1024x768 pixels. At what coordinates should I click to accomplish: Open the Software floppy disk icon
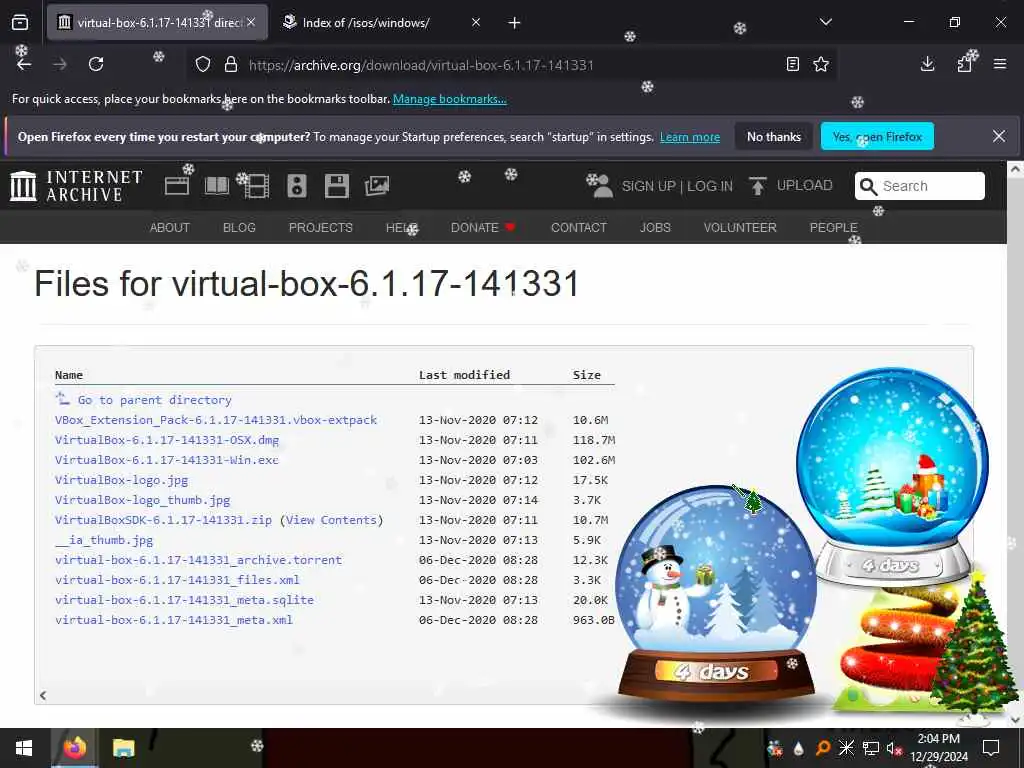tap(337, 186)
